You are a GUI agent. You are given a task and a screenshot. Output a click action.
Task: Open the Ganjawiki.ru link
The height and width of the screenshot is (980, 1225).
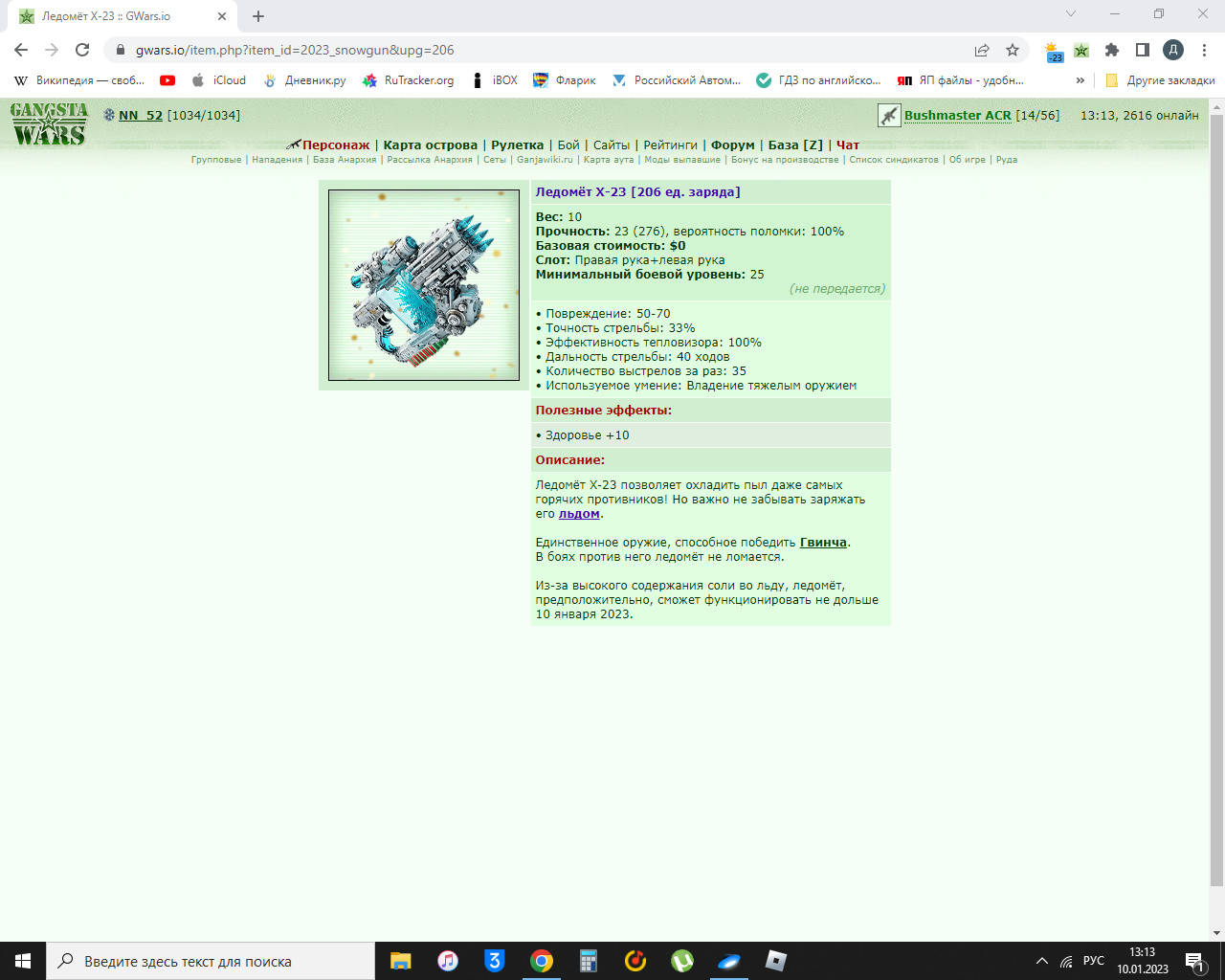(545, 160)
